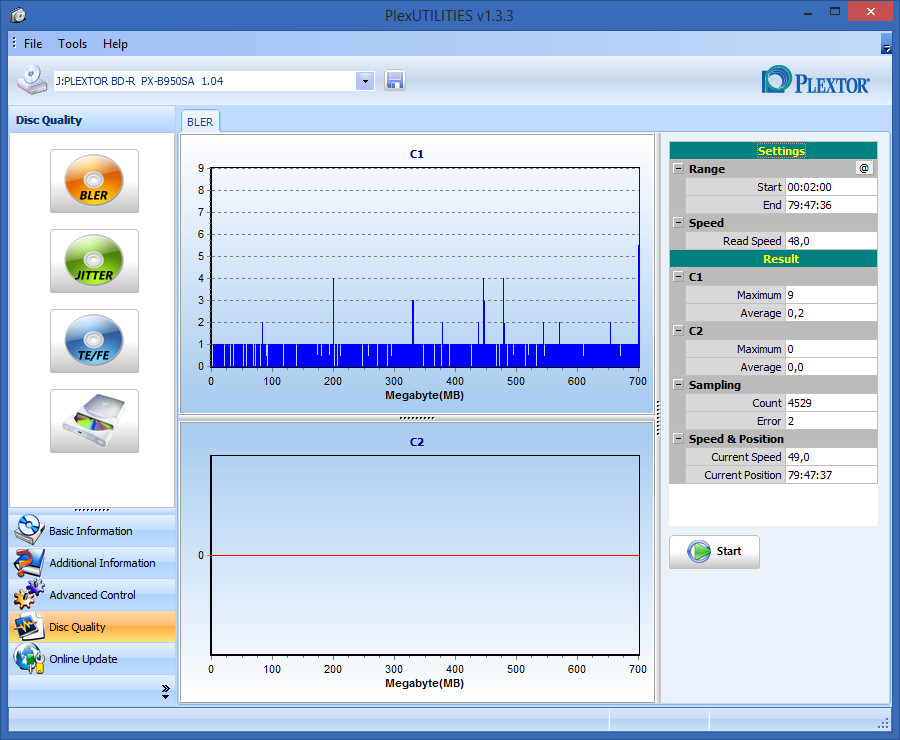Click the drive icon beside the drive selector
900x740 pixels.
pyautogui.click(x=32, y=80)
